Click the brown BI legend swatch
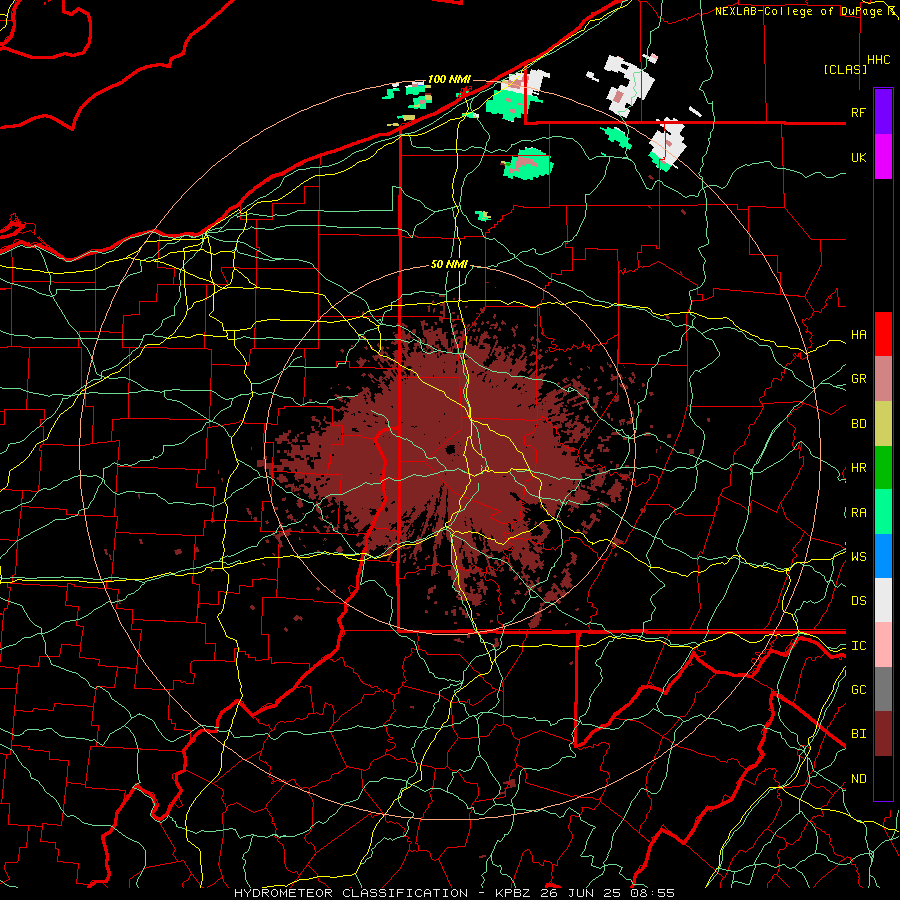Screen dimensions: 900x900 click(x=883, y=734)
